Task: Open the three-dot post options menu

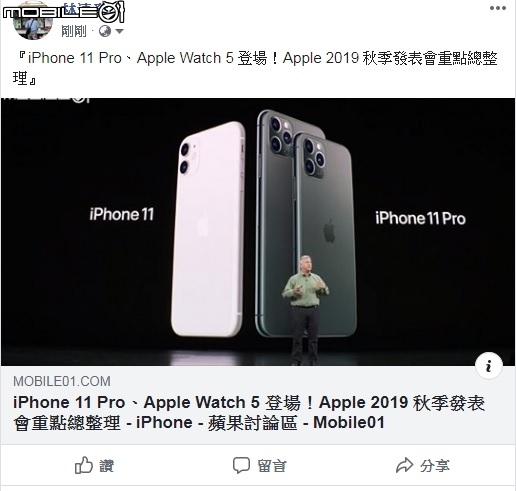Action: tap(498, 8)
